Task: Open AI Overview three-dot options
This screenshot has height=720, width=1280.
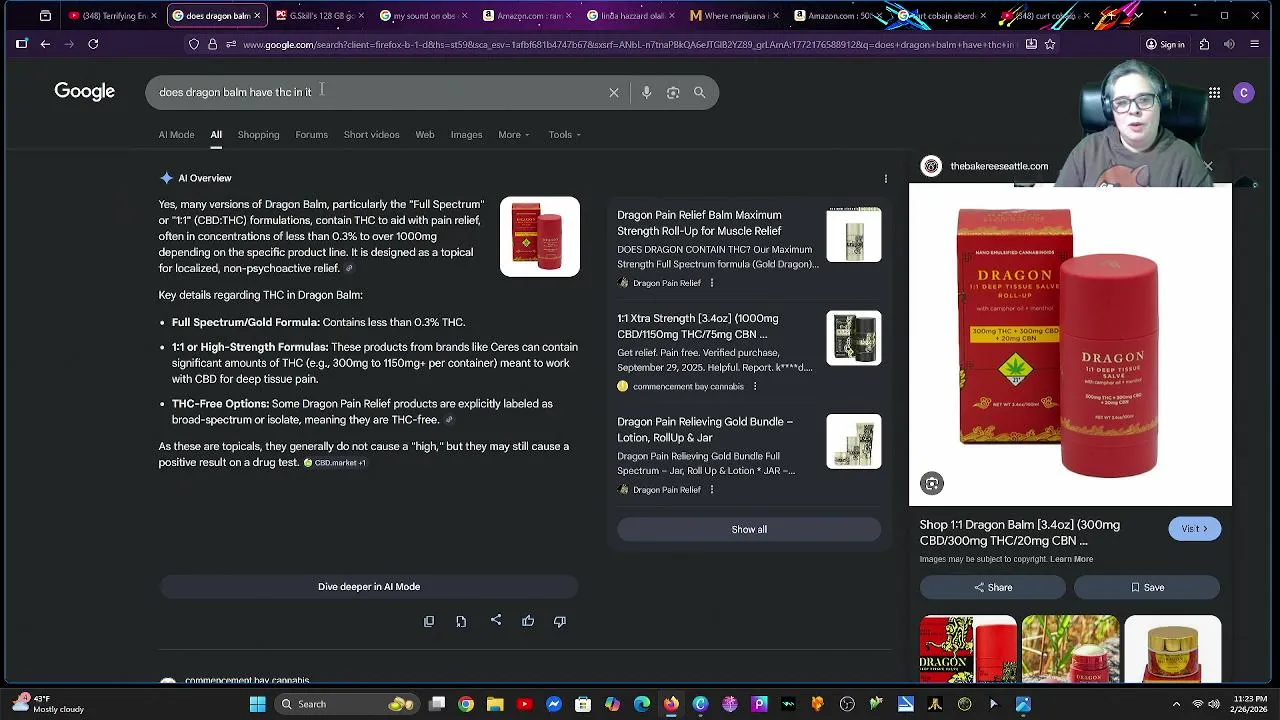Action: tap(885, 179)
